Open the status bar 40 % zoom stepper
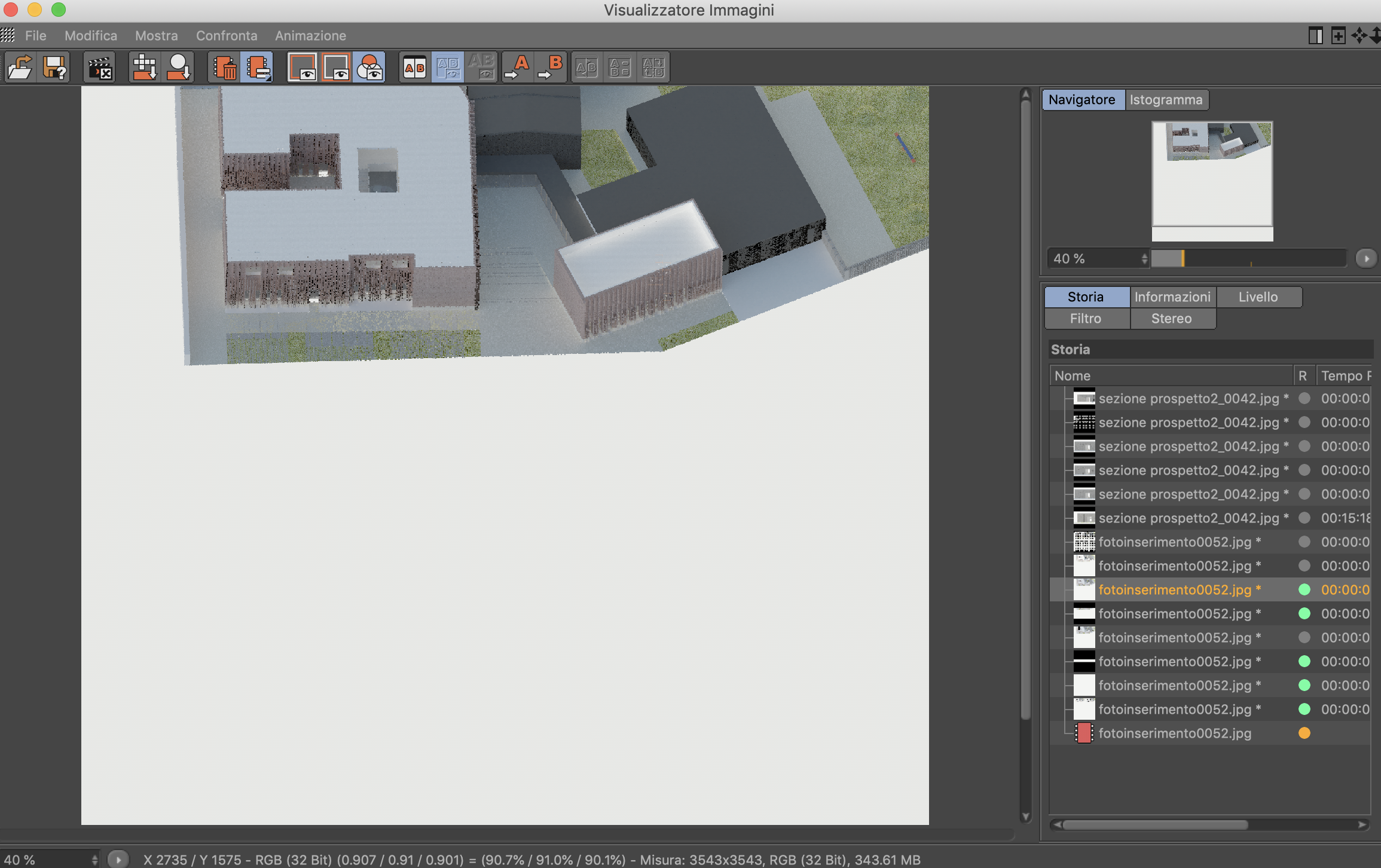 tap(94, 860)
